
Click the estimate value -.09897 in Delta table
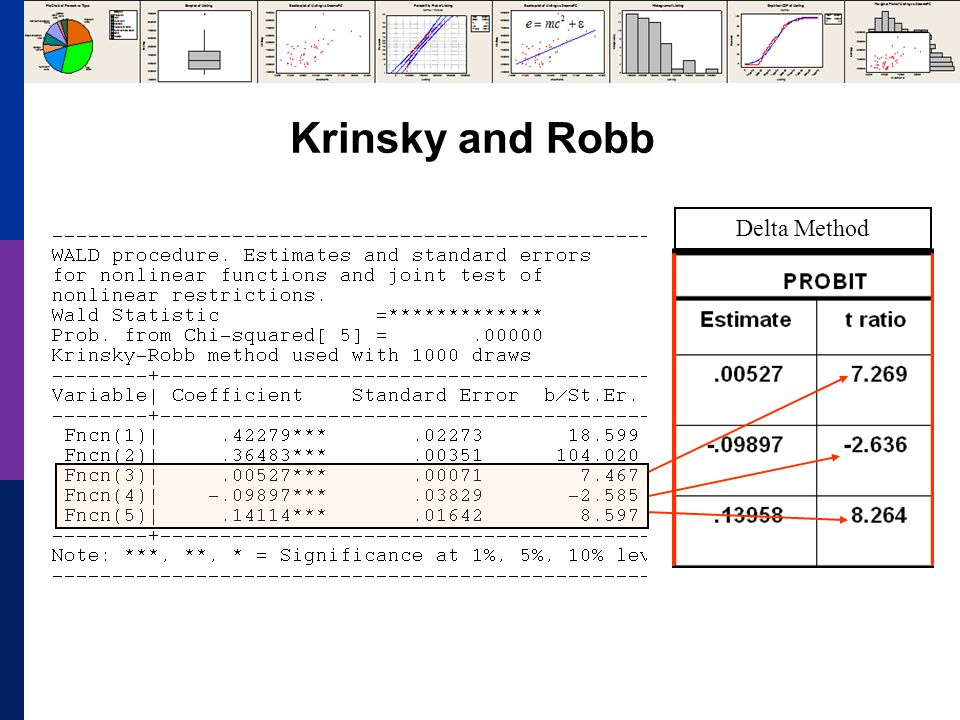pos(745,444)
